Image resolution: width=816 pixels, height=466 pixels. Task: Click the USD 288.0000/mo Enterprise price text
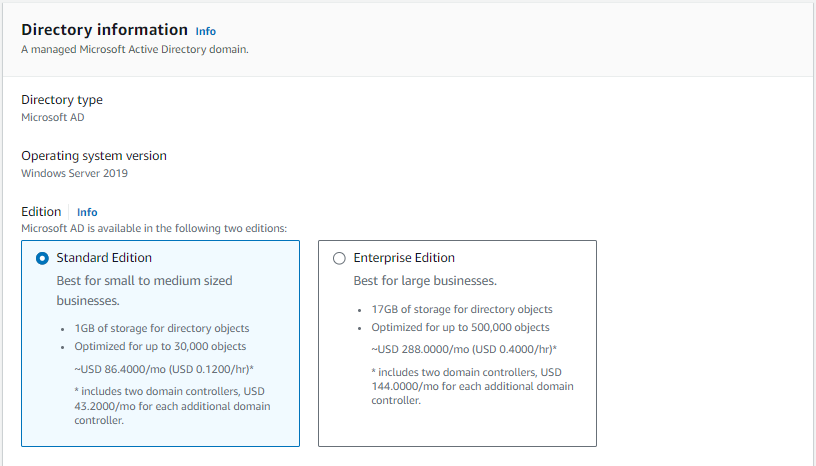pos(464,349)
